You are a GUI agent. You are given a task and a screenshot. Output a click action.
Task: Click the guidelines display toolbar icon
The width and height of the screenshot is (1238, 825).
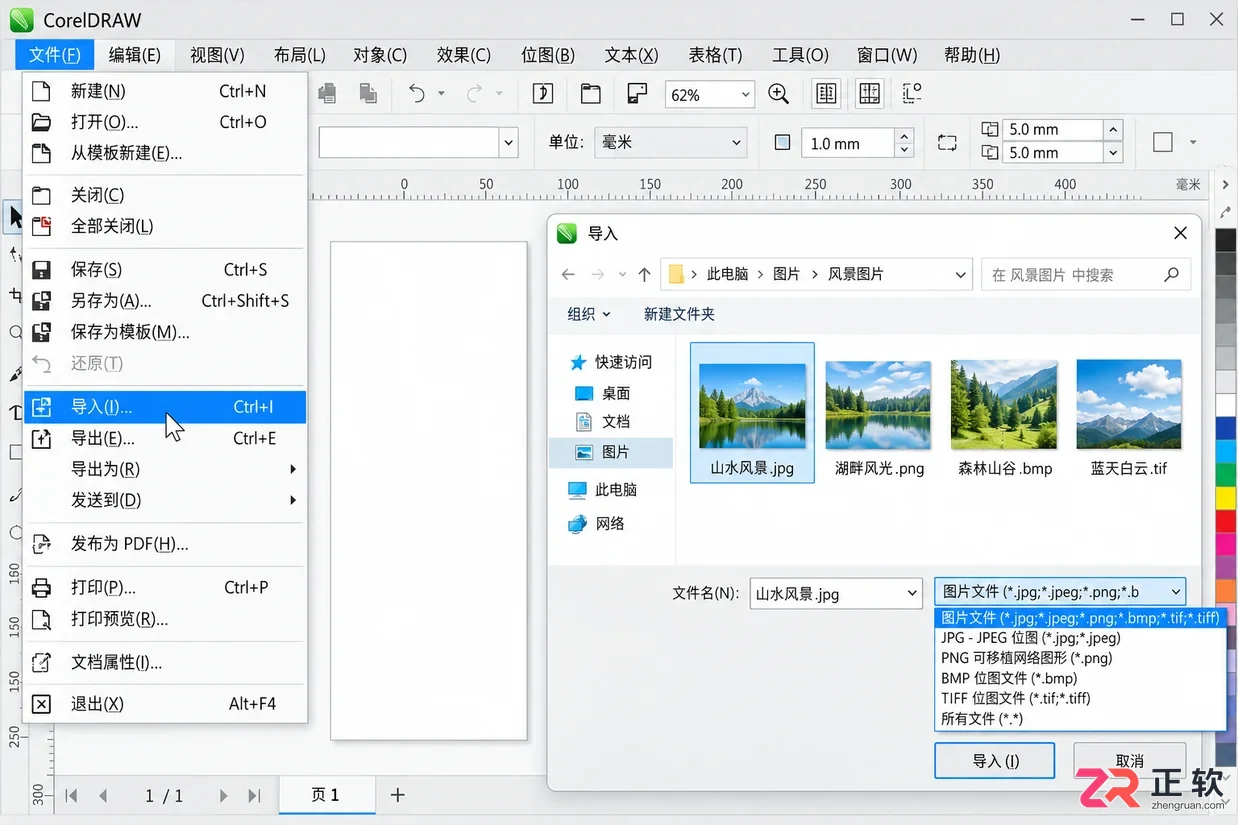870,94
